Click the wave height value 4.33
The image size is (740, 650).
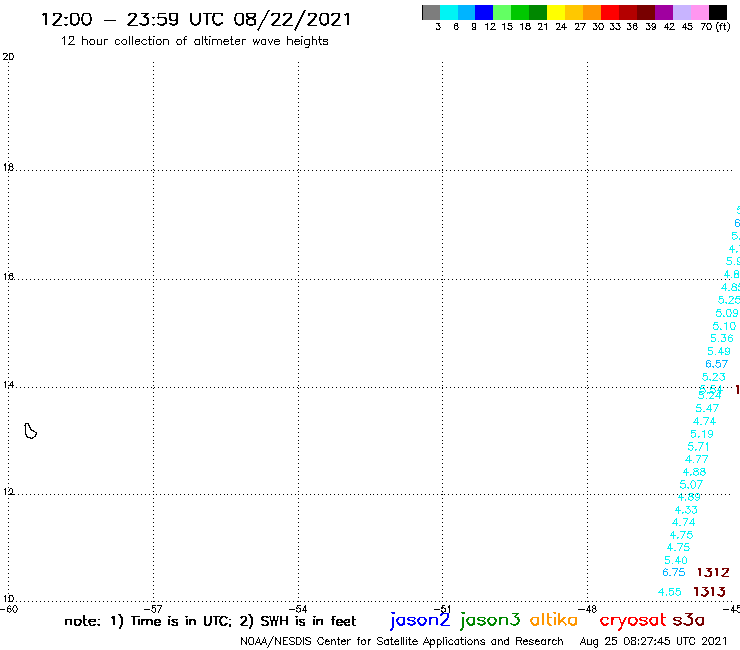[686, 510]
